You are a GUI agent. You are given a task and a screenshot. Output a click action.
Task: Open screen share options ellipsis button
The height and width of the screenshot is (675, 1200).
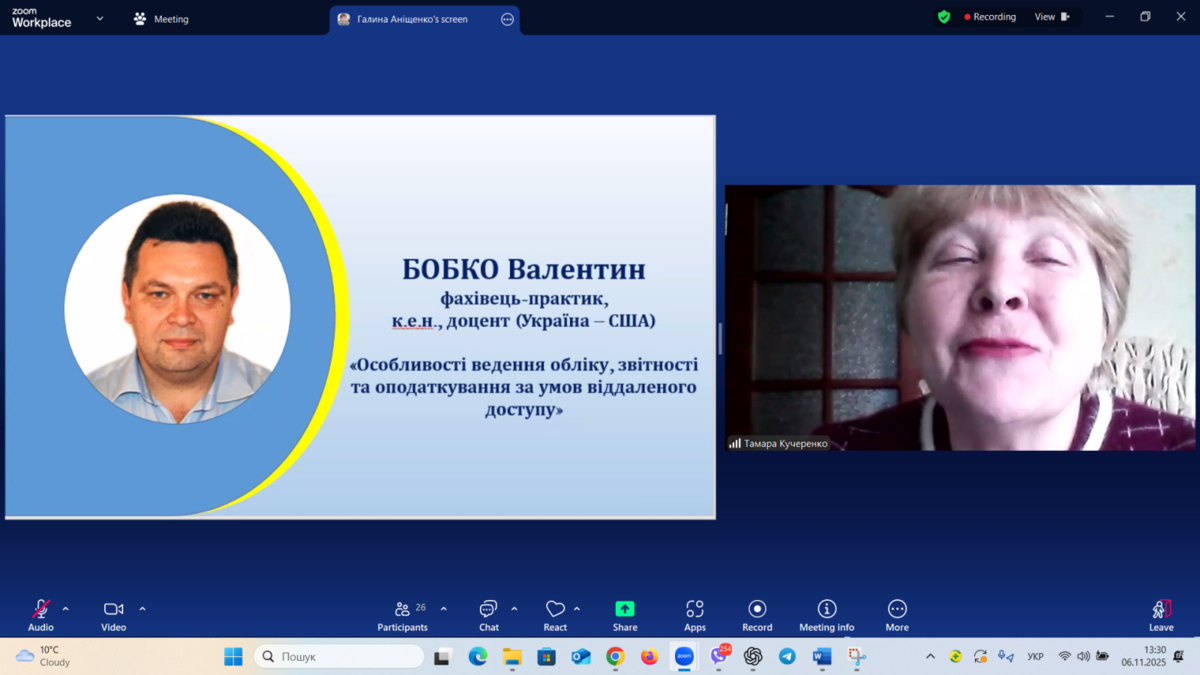pos(507,19)
